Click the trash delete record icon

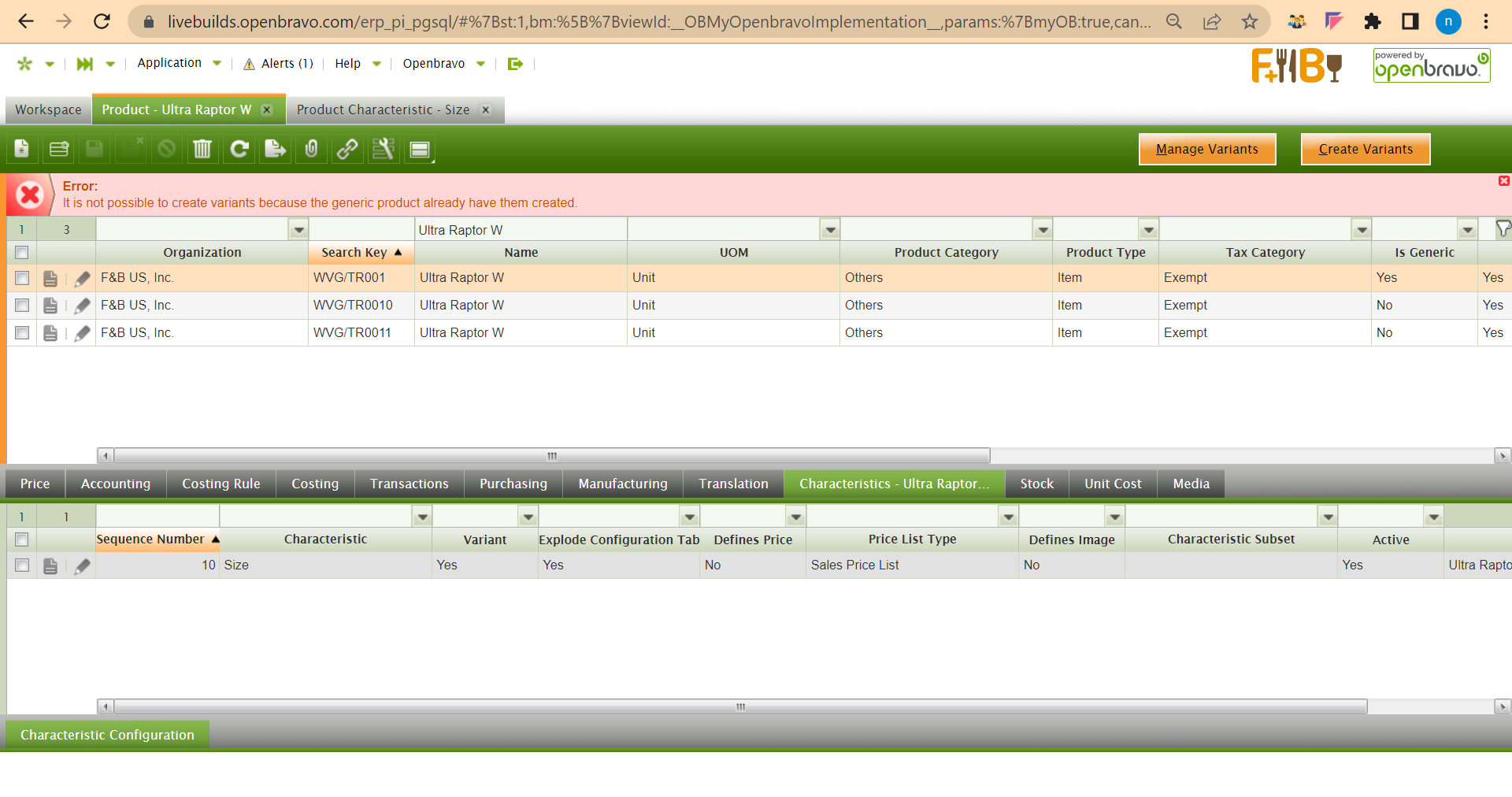click(x=202, y=149)
